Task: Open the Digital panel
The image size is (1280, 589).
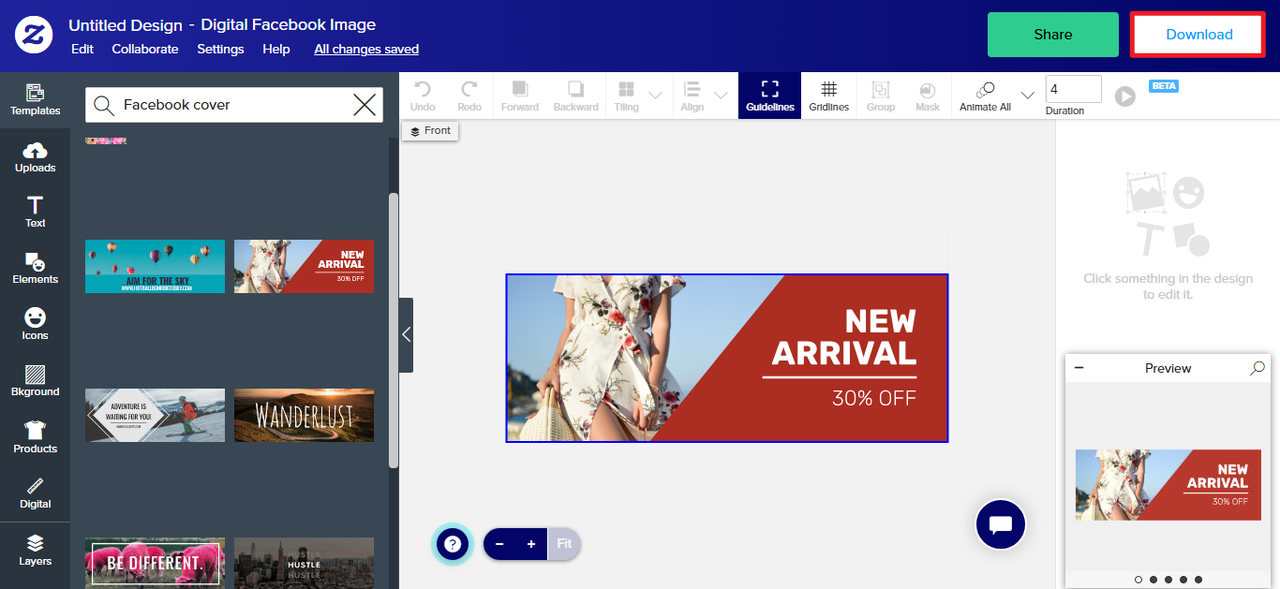Action: 35,493
